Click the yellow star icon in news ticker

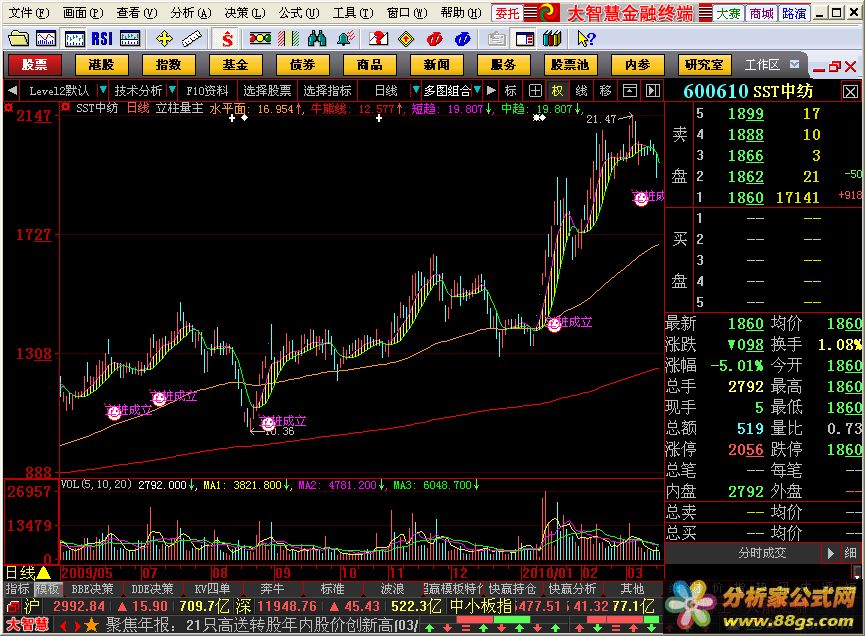(91, 625)
